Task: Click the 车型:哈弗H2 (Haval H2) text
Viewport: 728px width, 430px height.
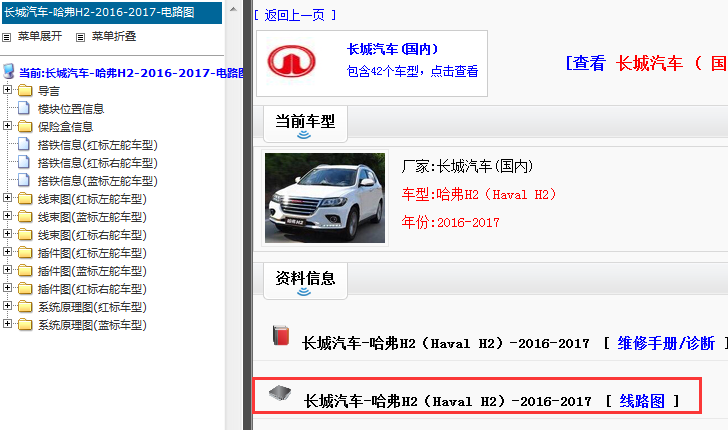Action: click(479, 194)
